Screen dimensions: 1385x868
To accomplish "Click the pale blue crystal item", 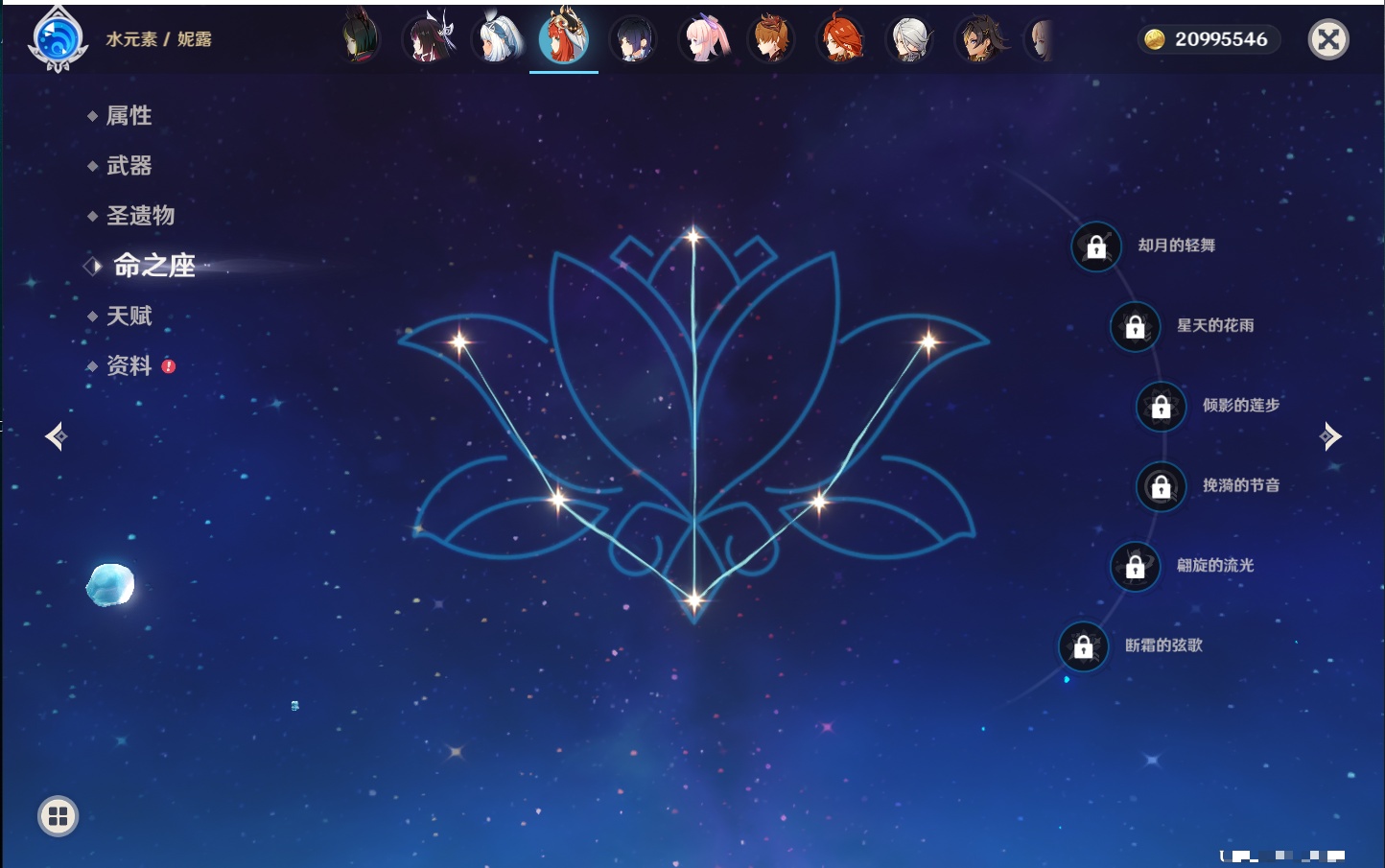I will click(110, 585).
